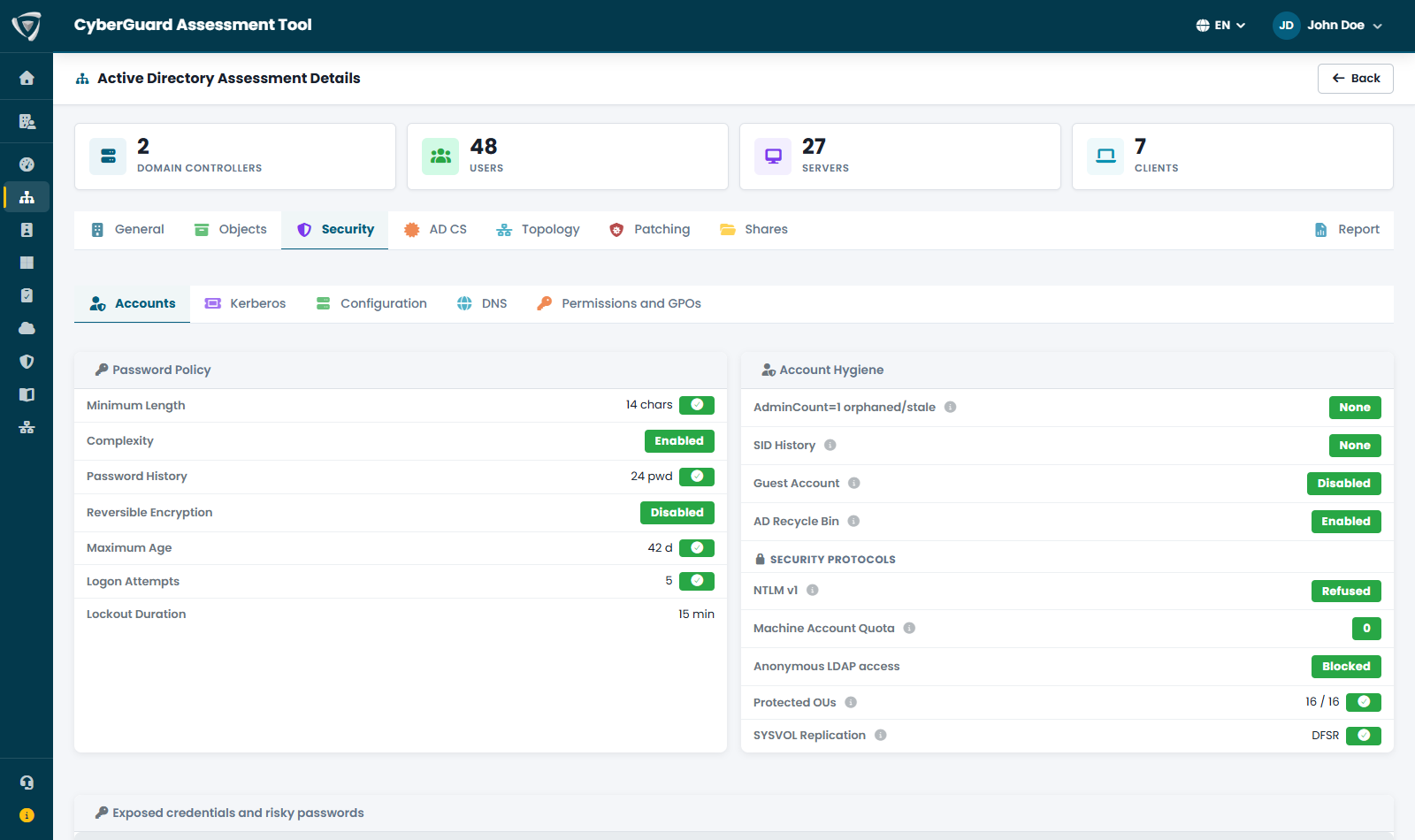Show info tooltip for NTLM v1
Screen dimensions: 1415x840
tap(812, 590)
